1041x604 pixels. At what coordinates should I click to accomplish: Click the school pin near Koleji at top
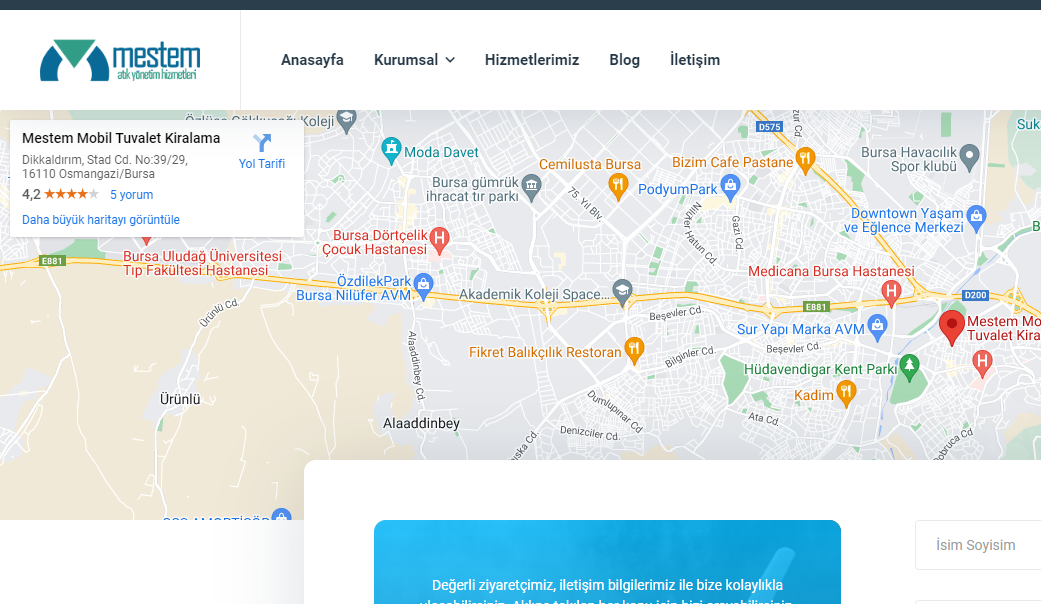pyautogui.click(x=347, y=120)
